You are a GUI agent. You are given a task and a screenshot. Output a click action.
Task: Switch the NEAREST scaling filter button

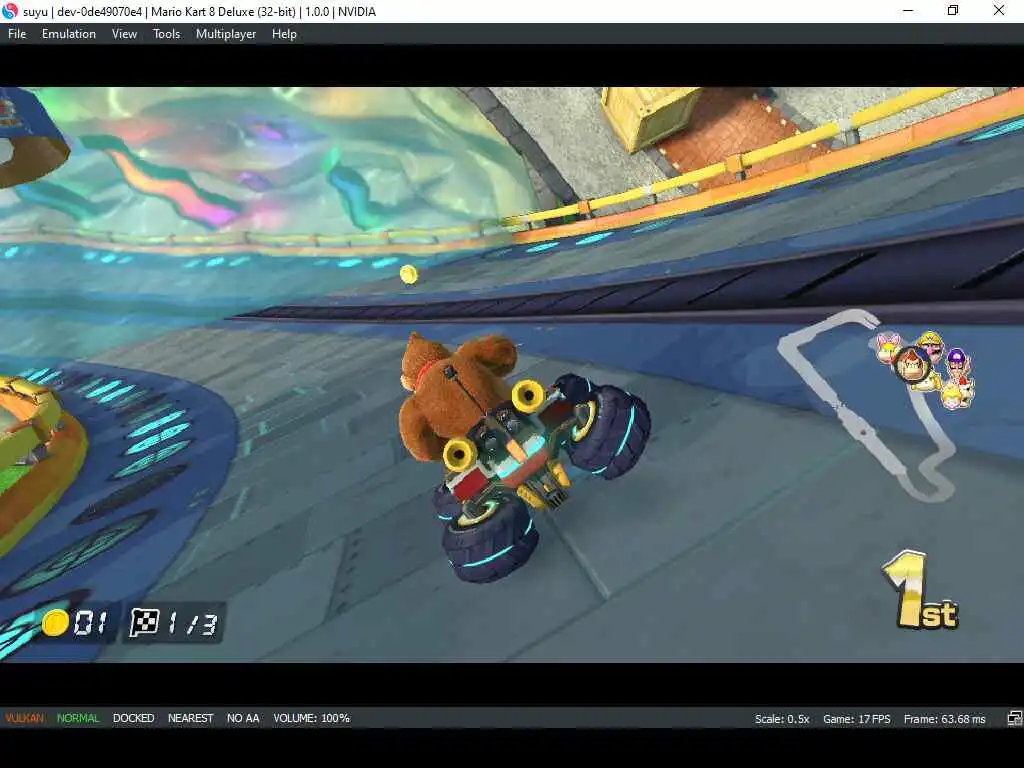tap(191, 718)
